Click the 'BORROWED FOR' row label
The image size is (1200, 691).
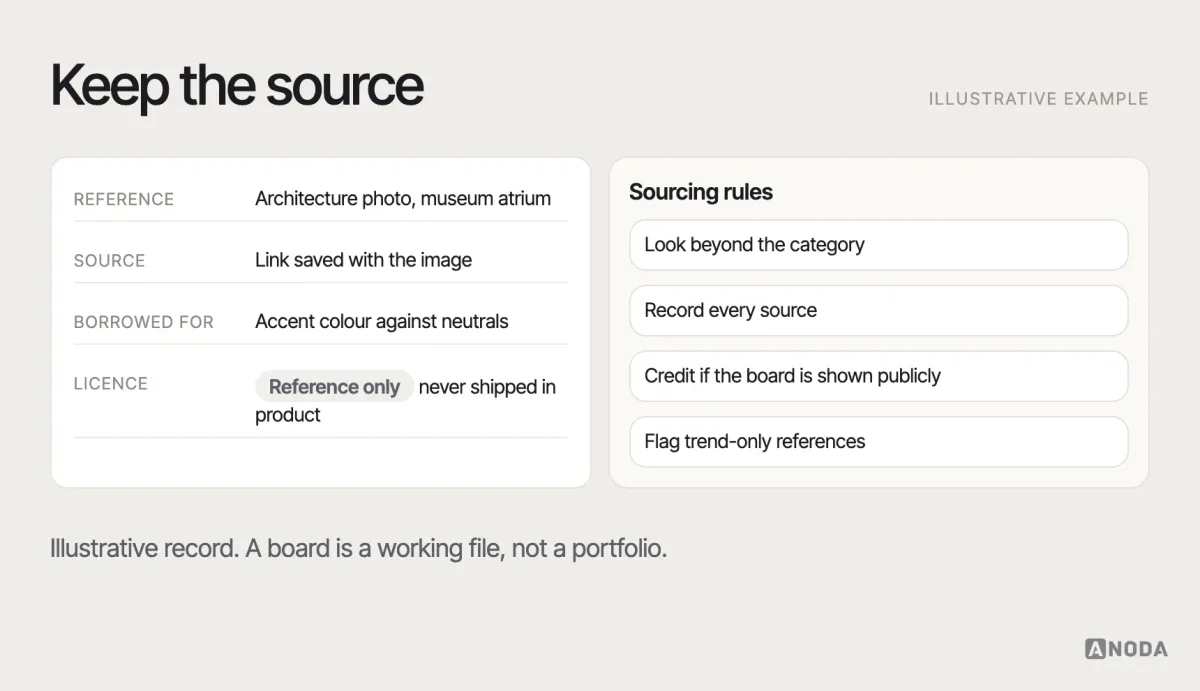[144, 322]
